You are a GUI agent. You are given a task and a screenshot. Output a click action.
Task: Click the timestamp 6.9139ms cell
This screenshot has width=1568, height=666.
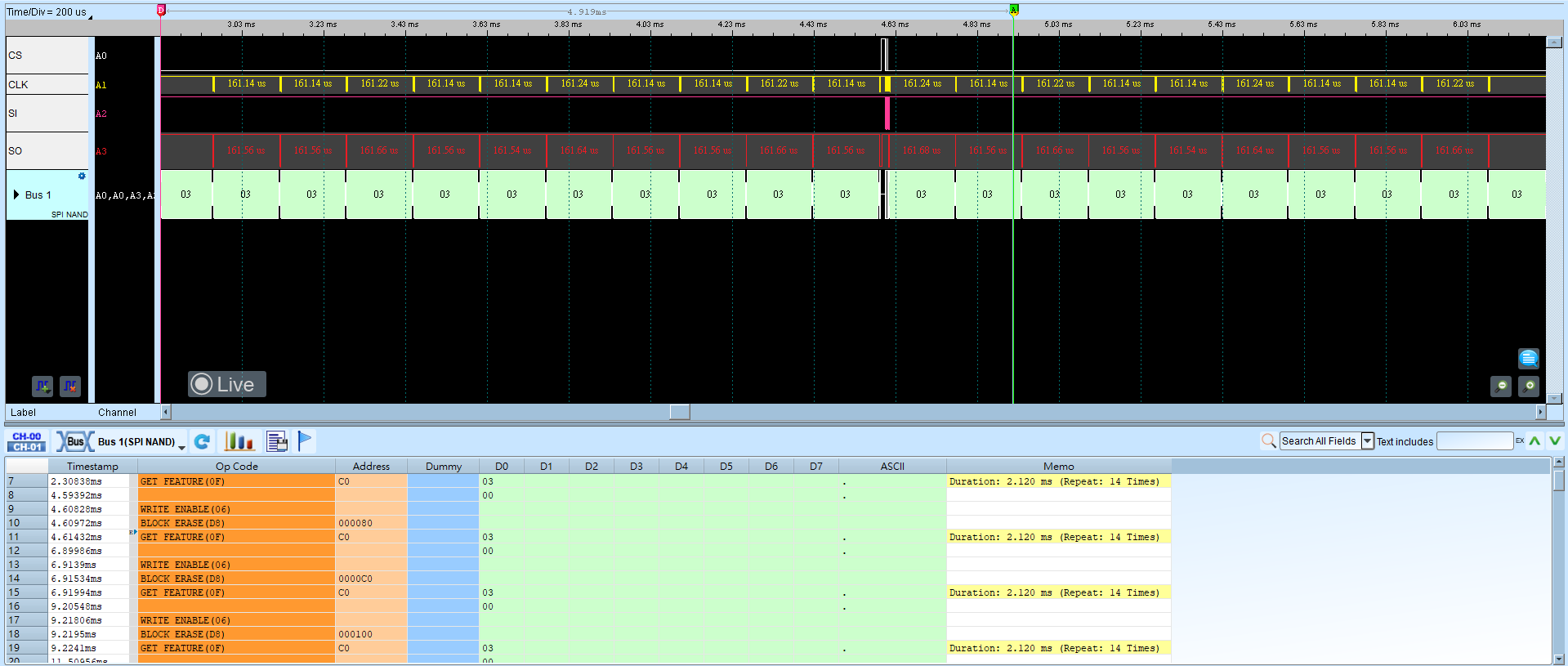click(88, 565)
